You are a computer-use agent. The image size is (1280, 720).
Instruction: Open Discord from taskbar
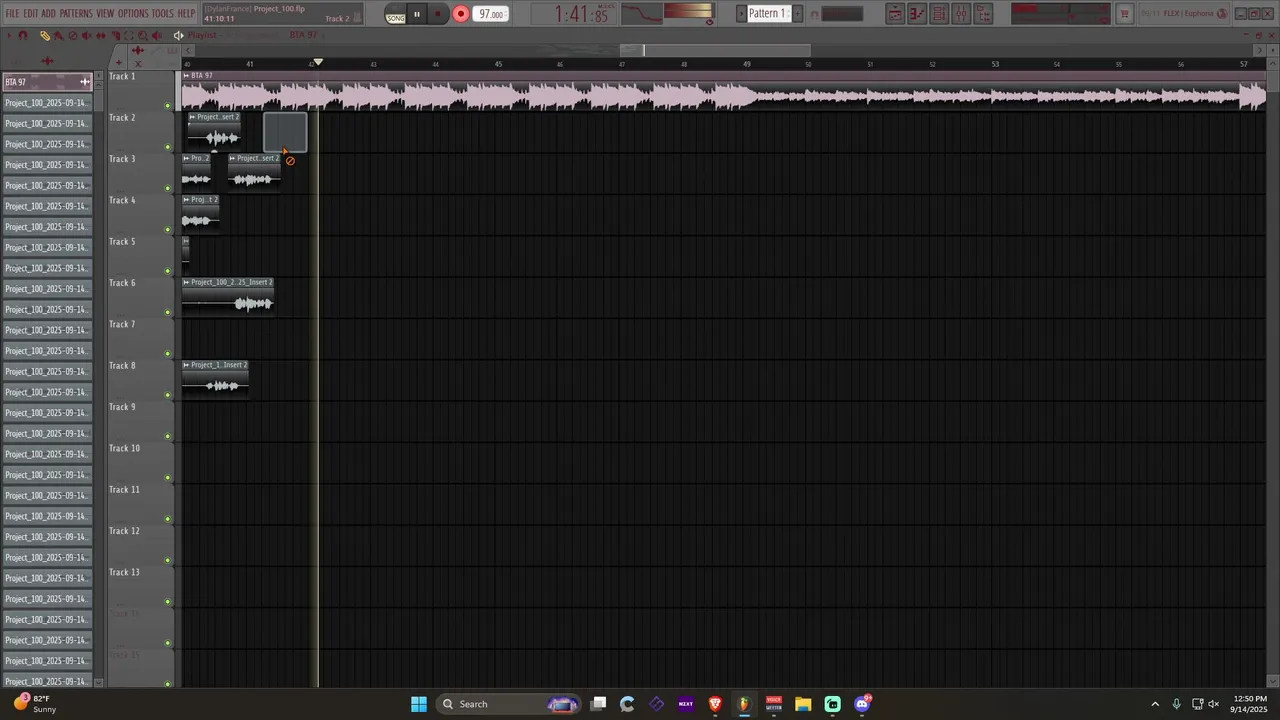[x=862, y=704]
